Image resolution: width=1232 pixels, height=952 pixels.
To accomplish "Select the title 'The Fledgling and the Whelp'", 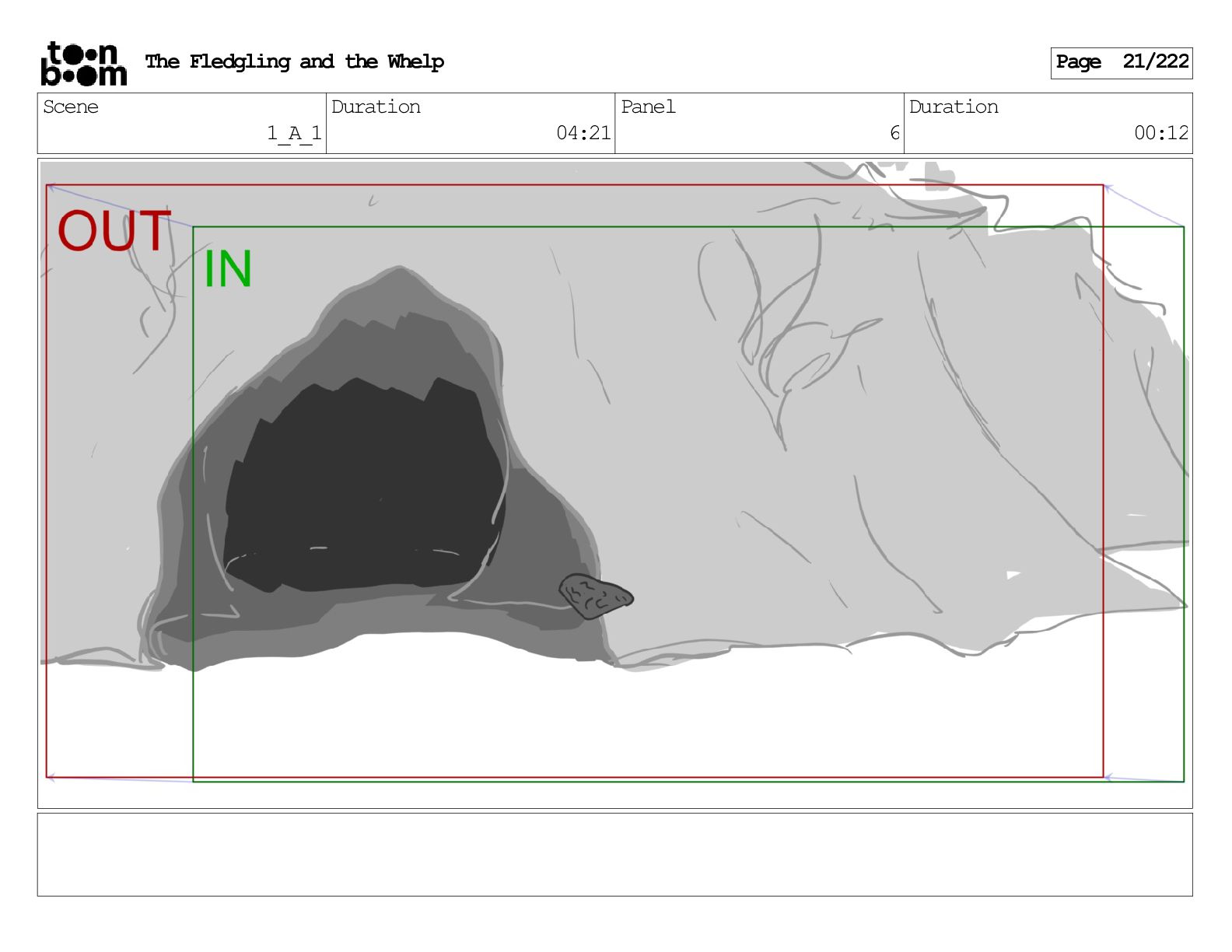I will tap(295, 61).
